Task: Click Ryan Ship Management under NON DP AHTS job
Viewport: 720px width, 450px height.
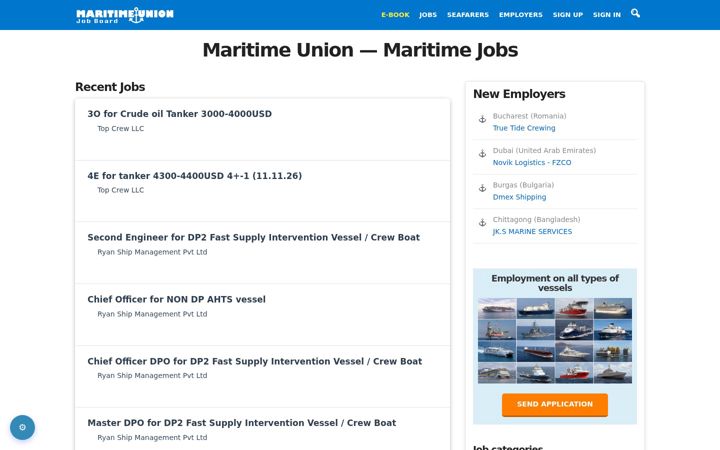Action: point(152,314)
